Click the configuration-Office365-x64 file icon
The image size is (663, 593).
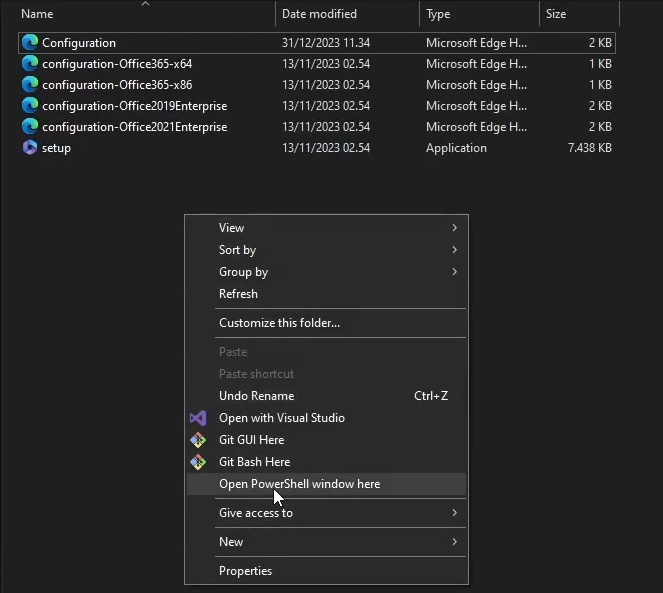pyautogui.click(x=30, y=64)
